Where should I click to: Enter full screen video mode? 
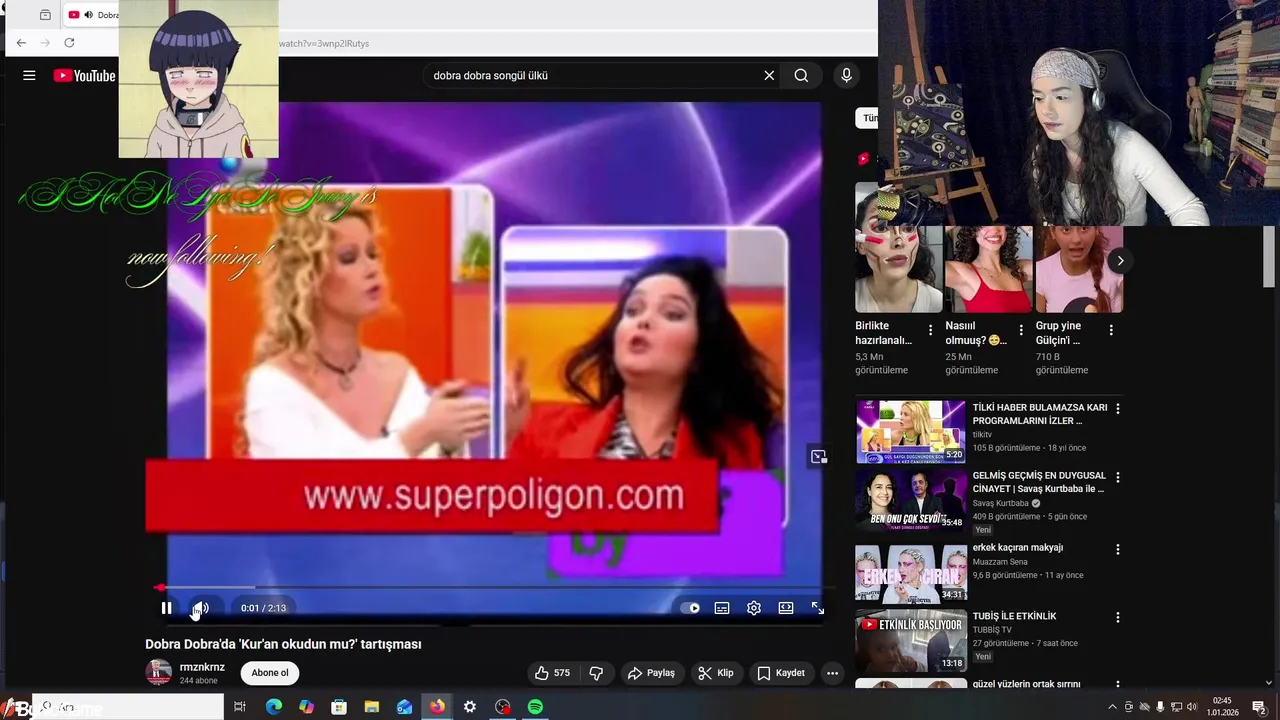point(817,608)
